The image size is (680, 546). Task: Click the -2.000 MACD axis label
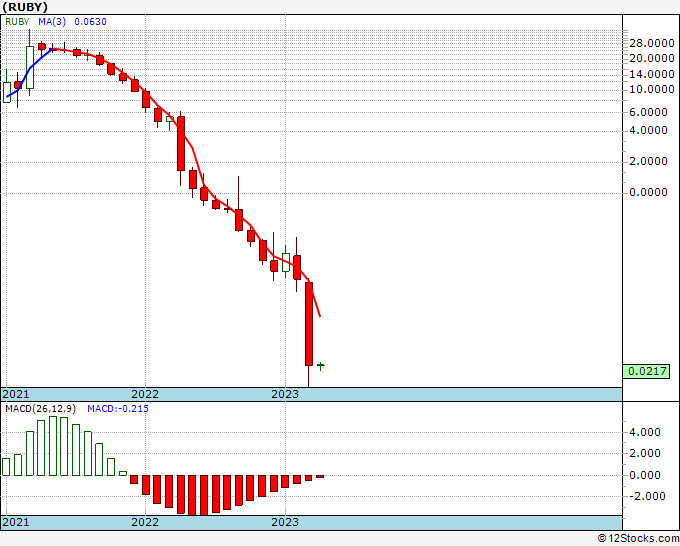point(645,496)
